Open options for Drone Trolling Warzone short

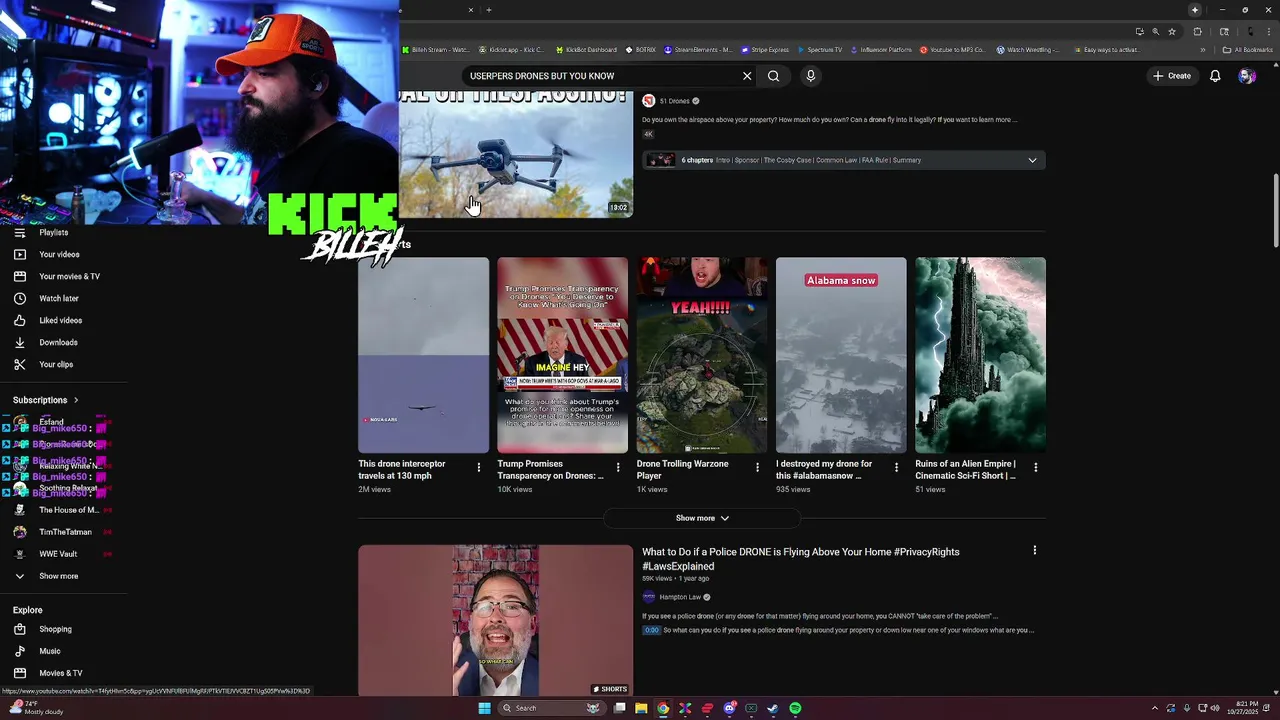point(757,467)
